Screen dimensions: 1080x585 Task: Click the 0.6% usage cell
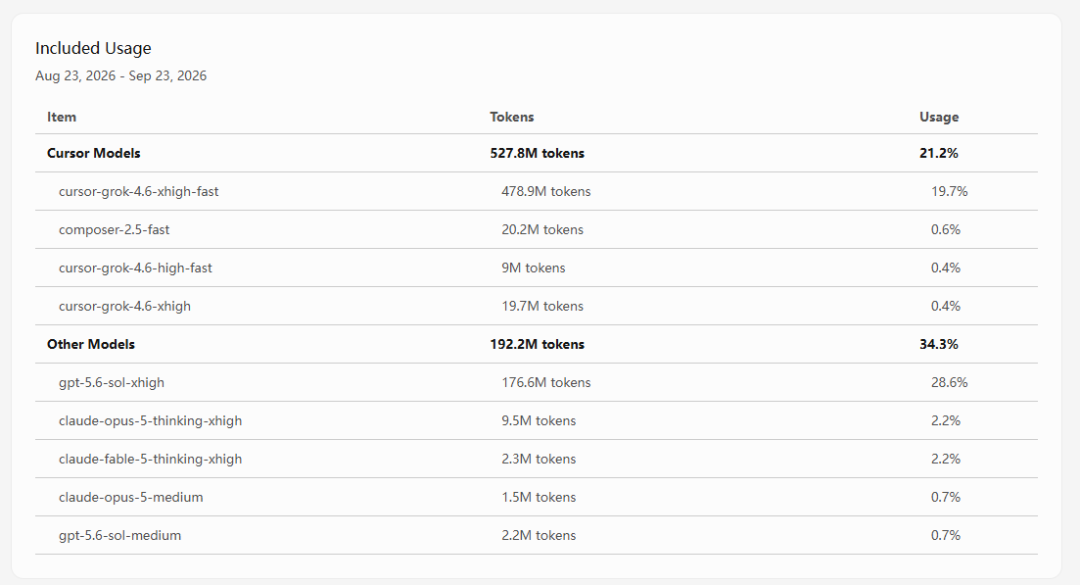click(x=946, y=229)
